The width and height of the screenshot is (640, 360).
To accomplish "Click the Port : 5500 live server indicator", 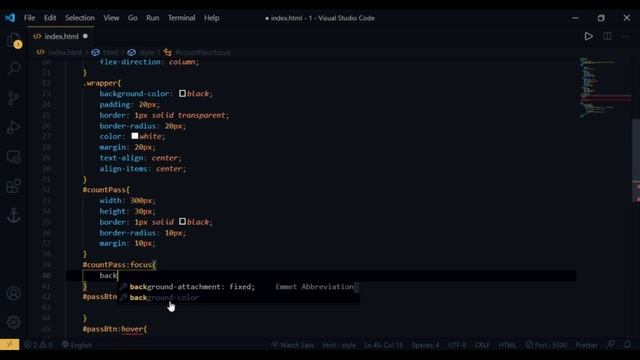I will [x=546, y=345].
